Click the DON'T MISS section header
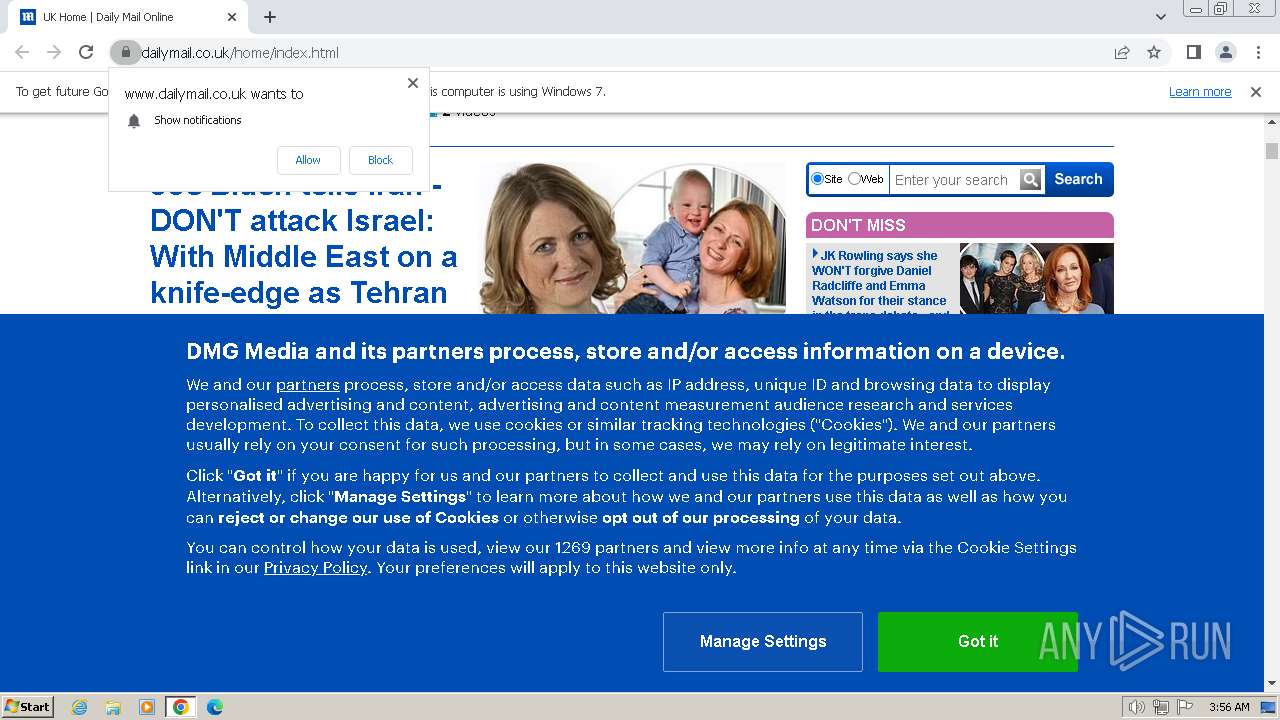 960,225
